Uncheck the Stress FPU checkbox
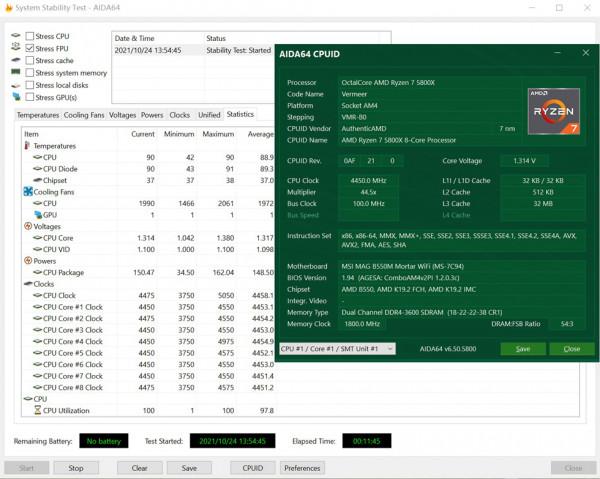 [x=29, y=49]
